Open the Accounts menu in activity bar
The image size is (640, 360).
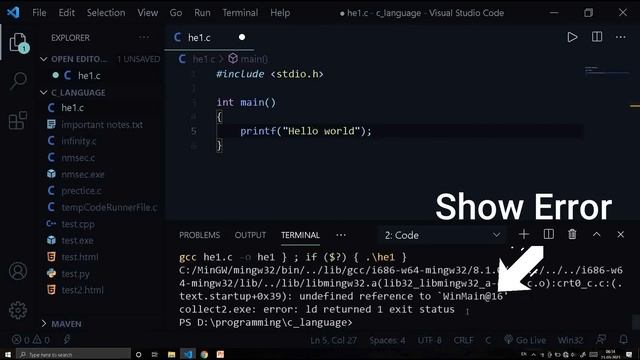tap(18, 271)
